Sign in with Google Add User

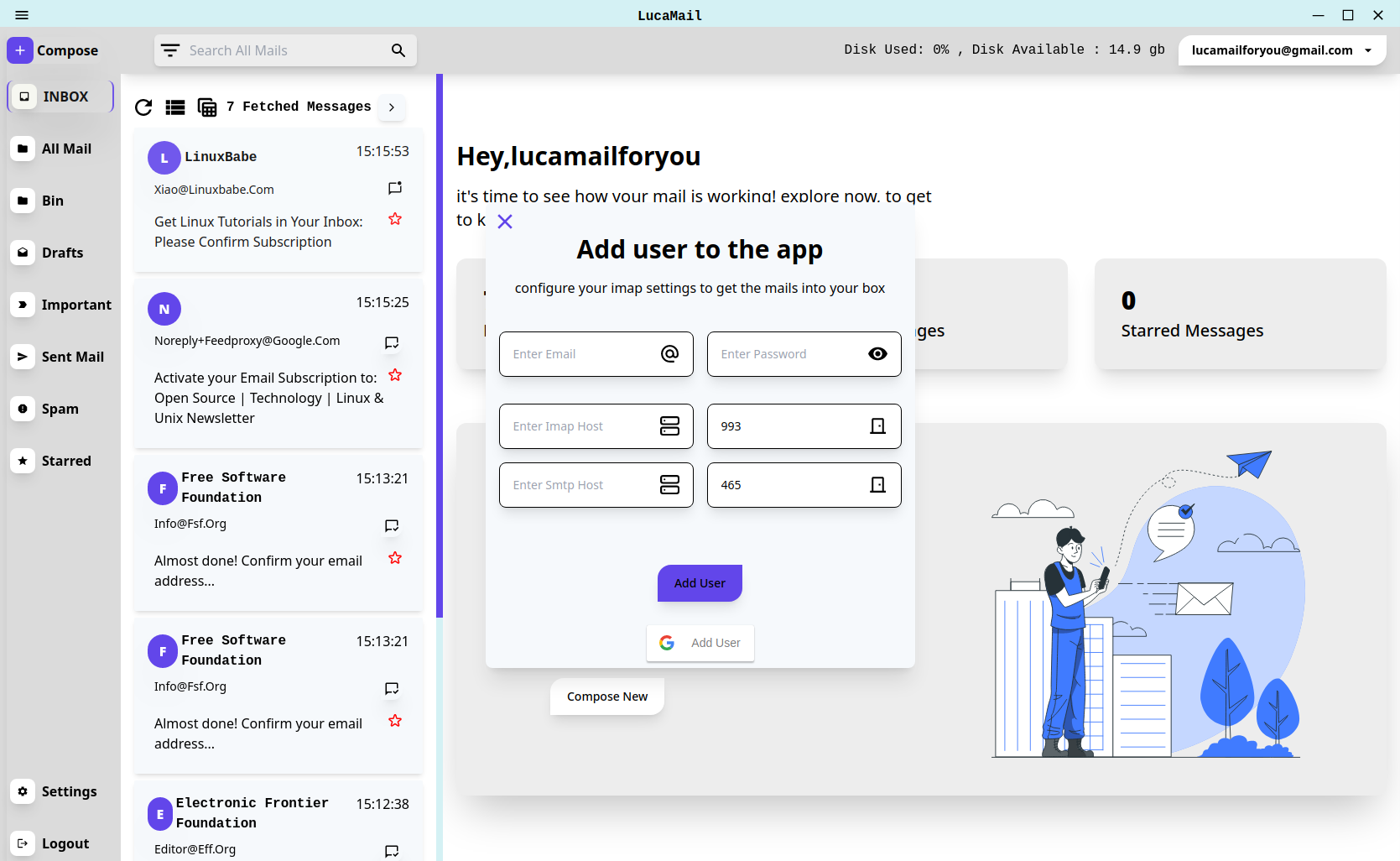pyautogui.click(x=700, y=643)
